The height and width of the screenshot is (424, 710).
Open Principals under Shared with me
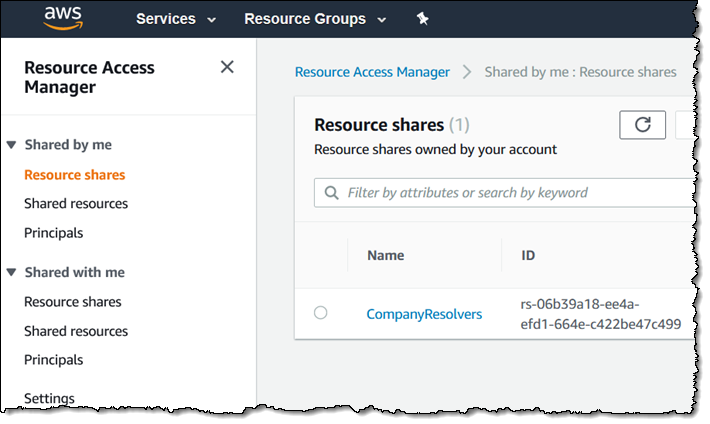pos(54,360)
